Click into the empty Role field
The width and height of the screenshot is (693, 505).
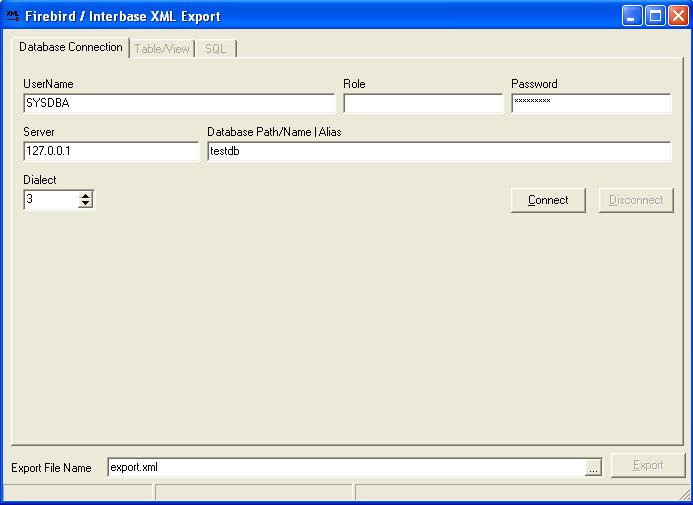pyautogui.click(x=423, y=103)
